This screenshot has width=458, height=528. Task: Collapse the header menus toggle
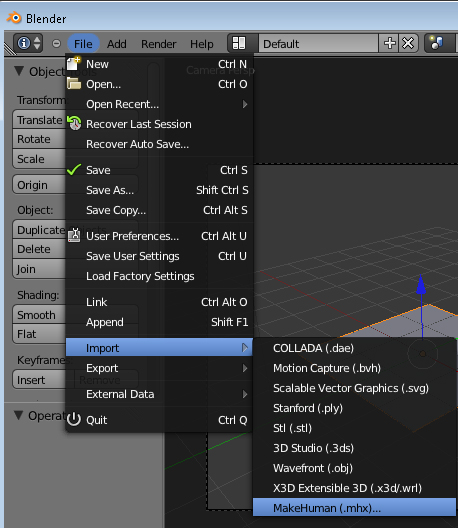(x=57, y=43)
